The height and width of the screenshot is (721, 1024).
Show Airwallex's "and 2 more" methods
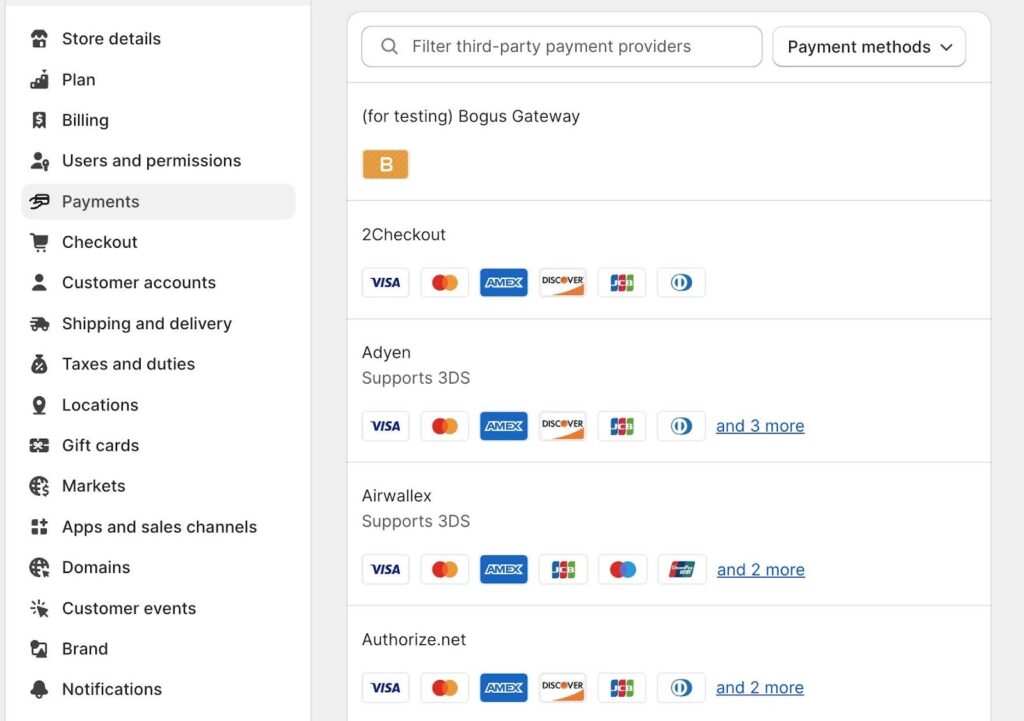point(761,570)
